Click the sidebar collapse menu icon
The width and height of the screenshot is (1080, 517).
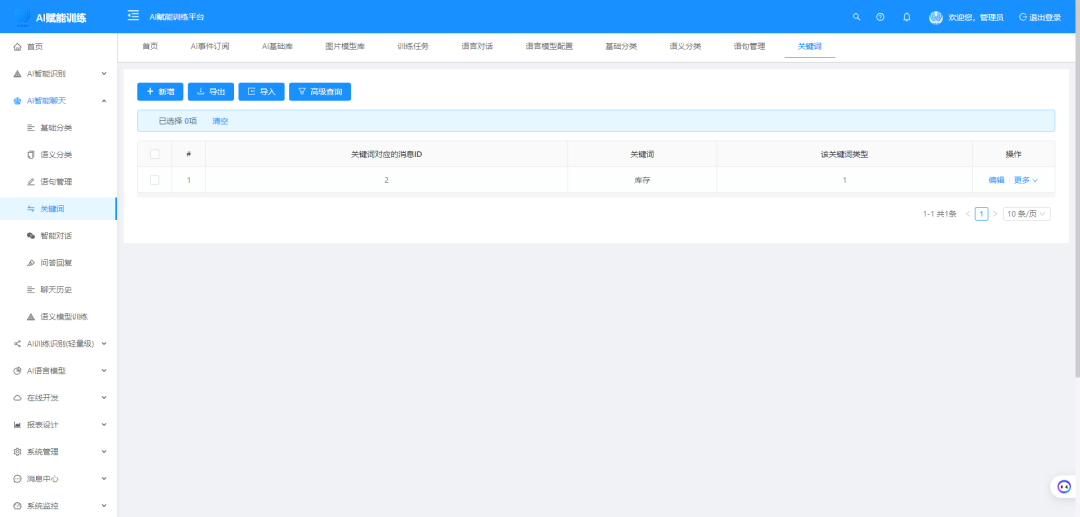point(133,16)
